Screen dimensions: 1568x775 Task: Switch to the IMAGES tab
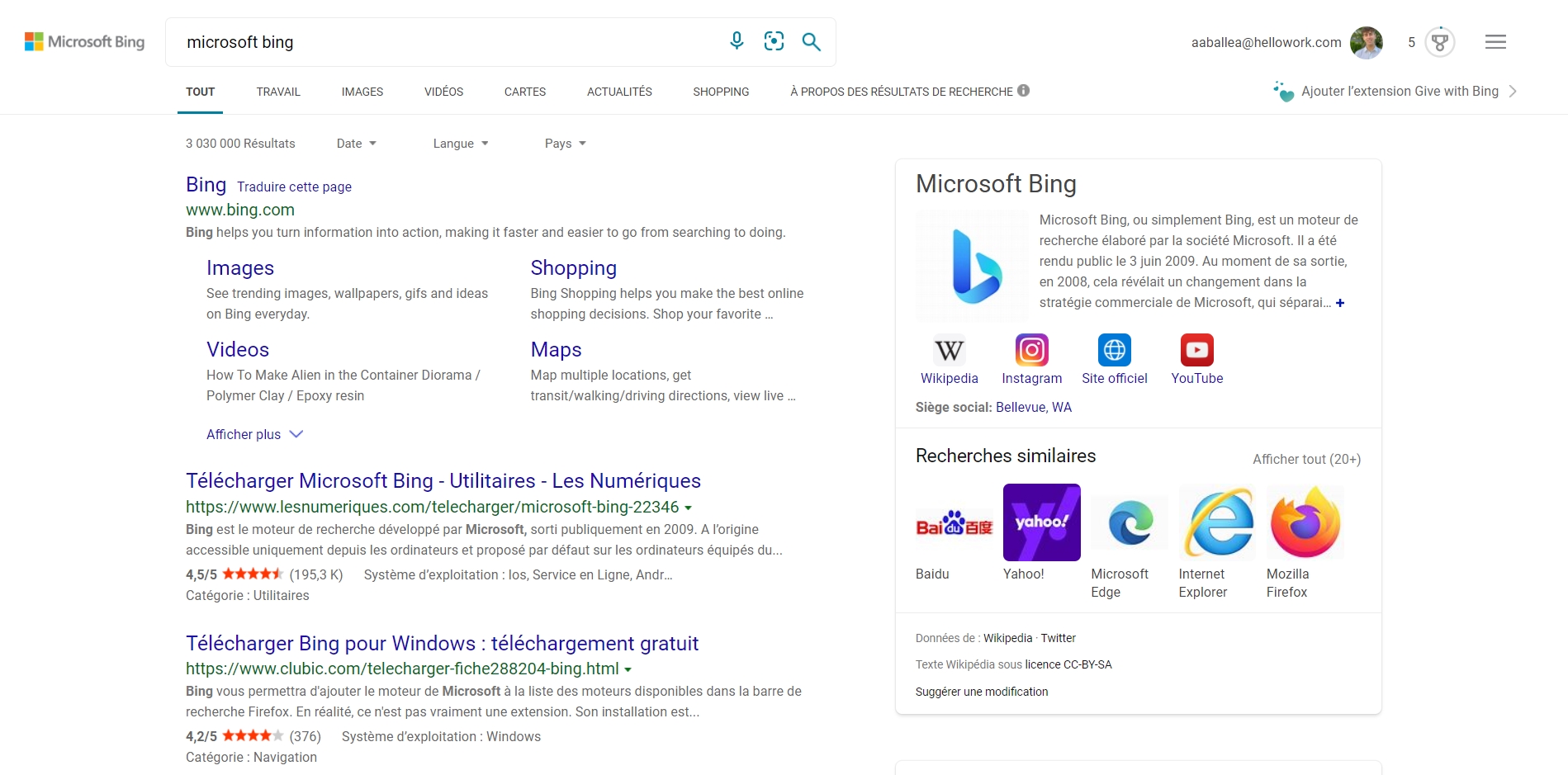click(362, 92)
